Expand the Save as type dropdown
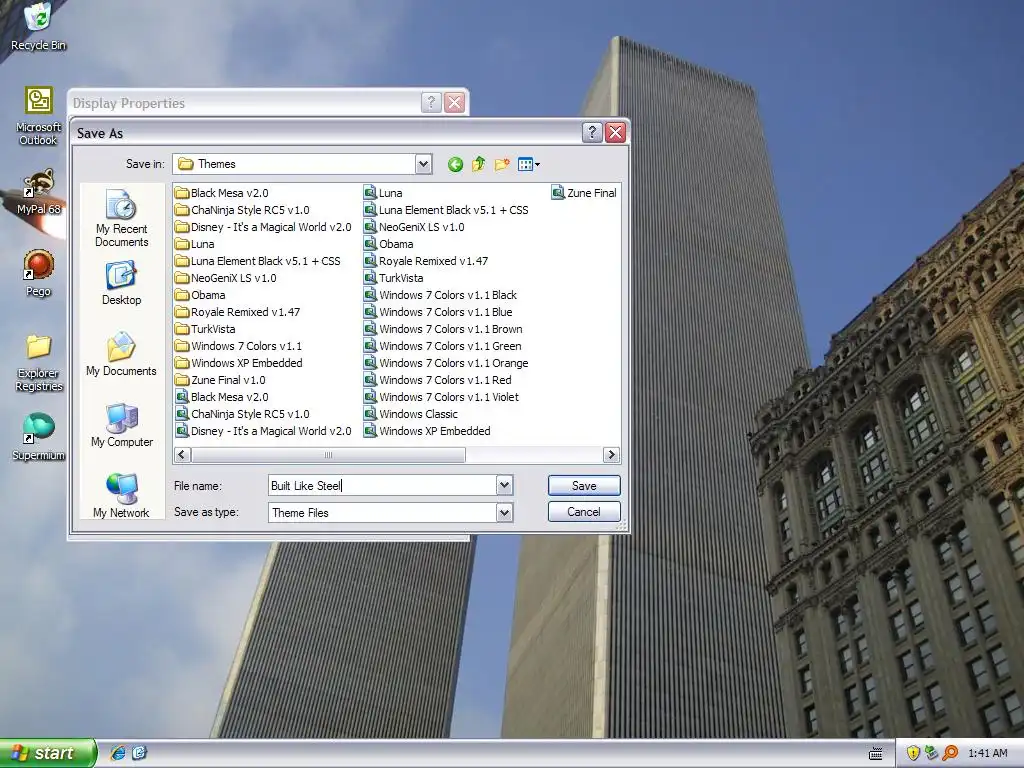Image resolution: width=1024 pixels, height=768 pixels. tap(504, 513)
